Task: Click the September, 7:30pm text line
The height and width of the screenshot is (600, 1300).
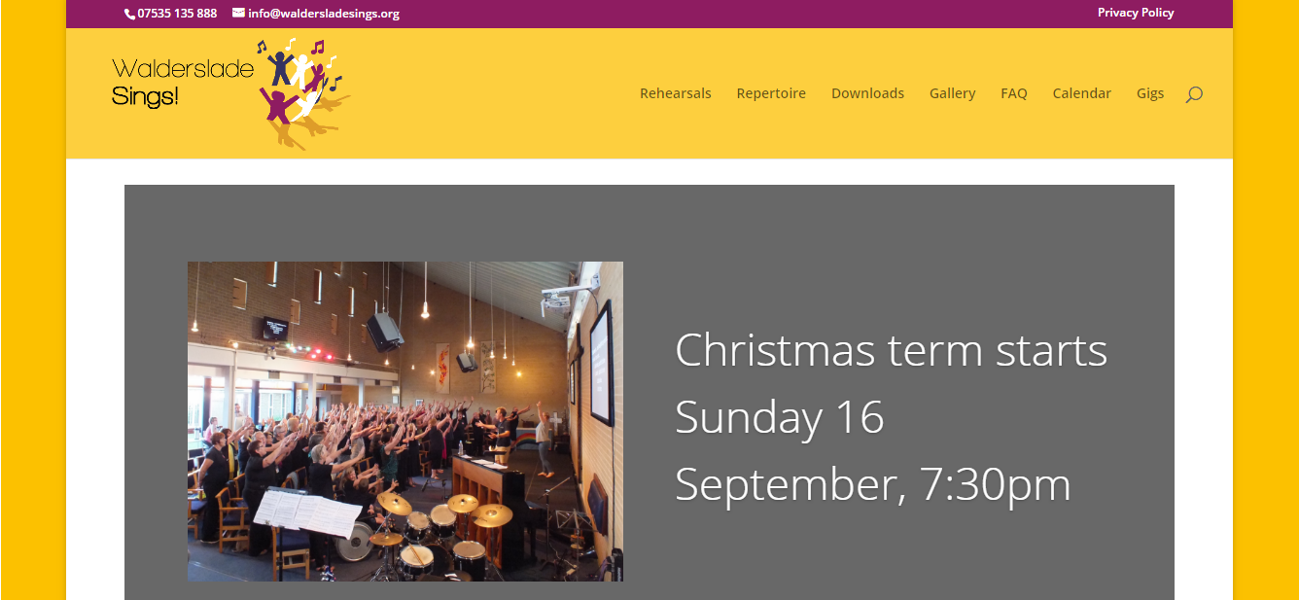Action: 873,485
